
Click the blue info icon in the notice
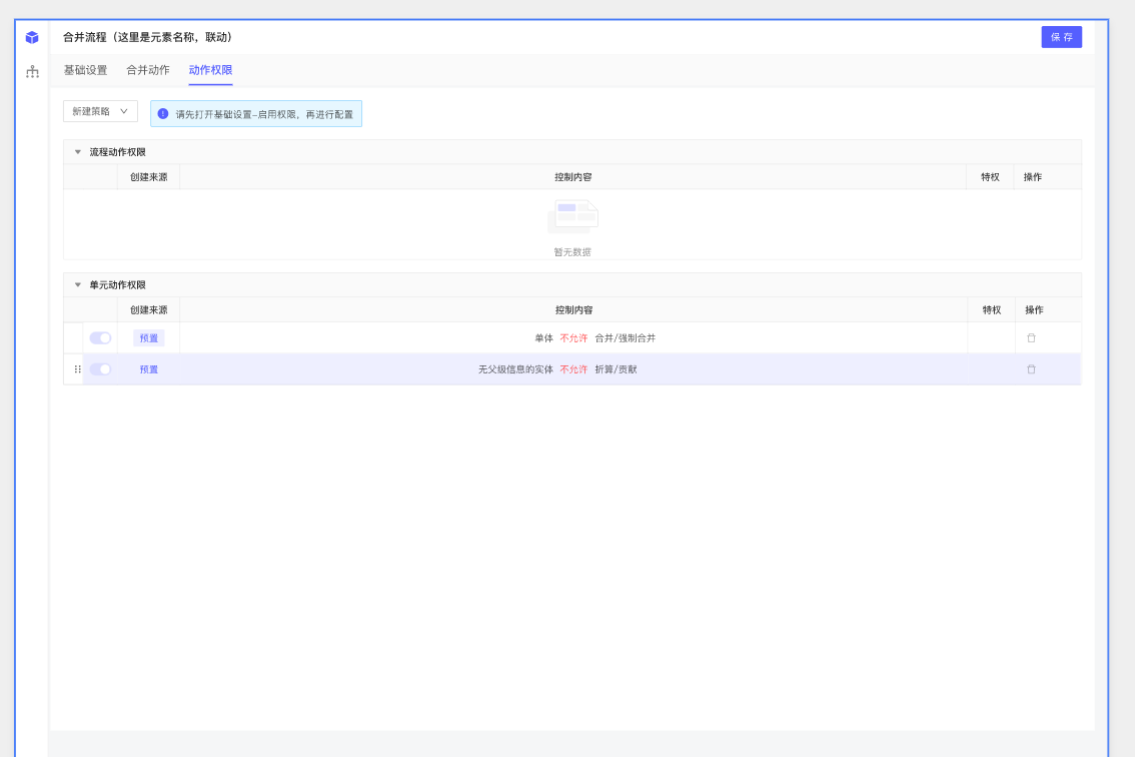(163, 114)
